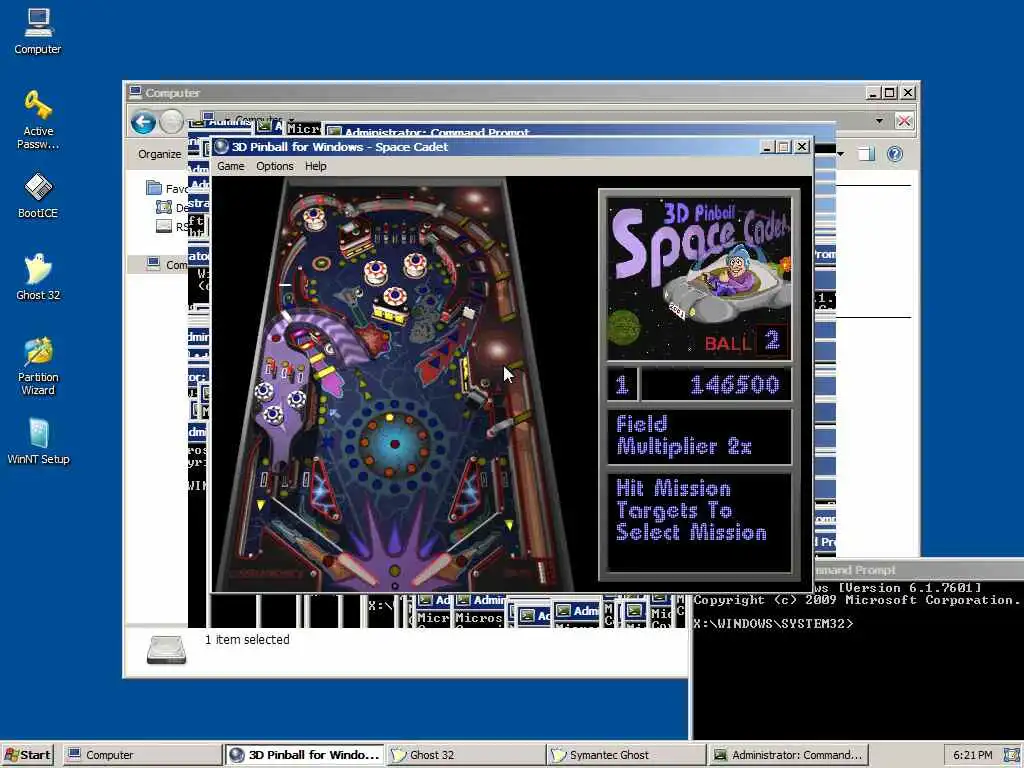
Task: Click the left flipper on the pinball table
Action: 353,571
